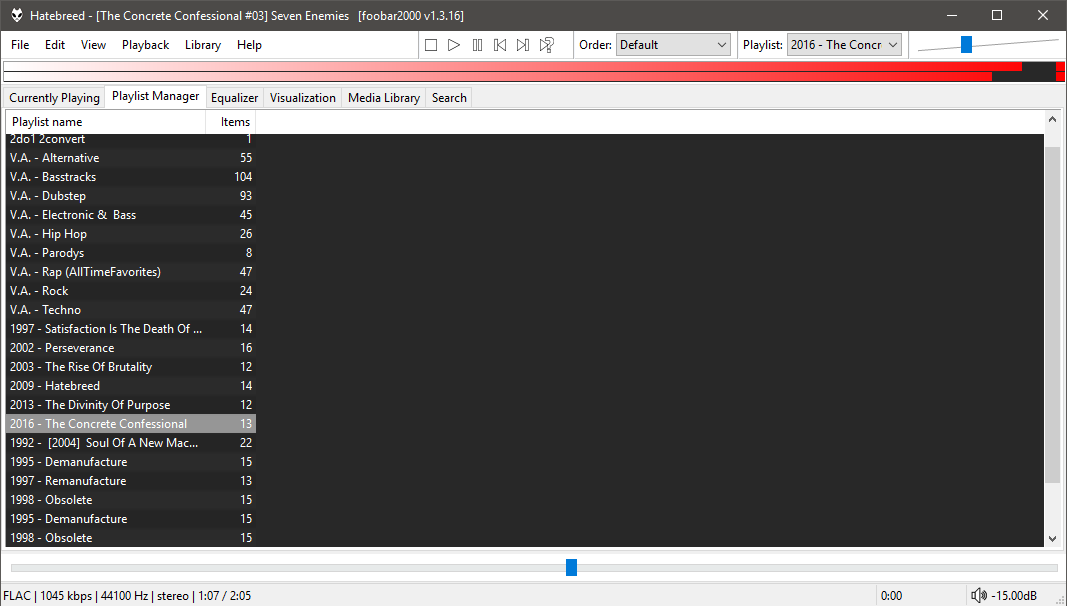The width and height of the screenshot is (1067, 606).
Task: Click the 0:00 time field in status bar
Action: pyautogui.click(x=891, y=596)
